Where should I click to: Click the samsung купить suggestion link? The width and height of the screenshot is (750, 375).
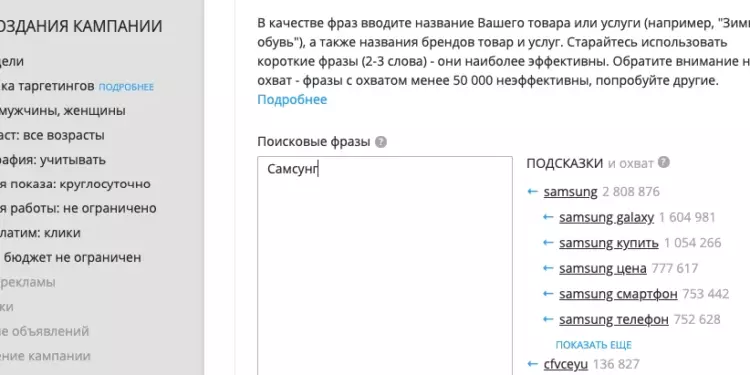(x=609, y=243)
